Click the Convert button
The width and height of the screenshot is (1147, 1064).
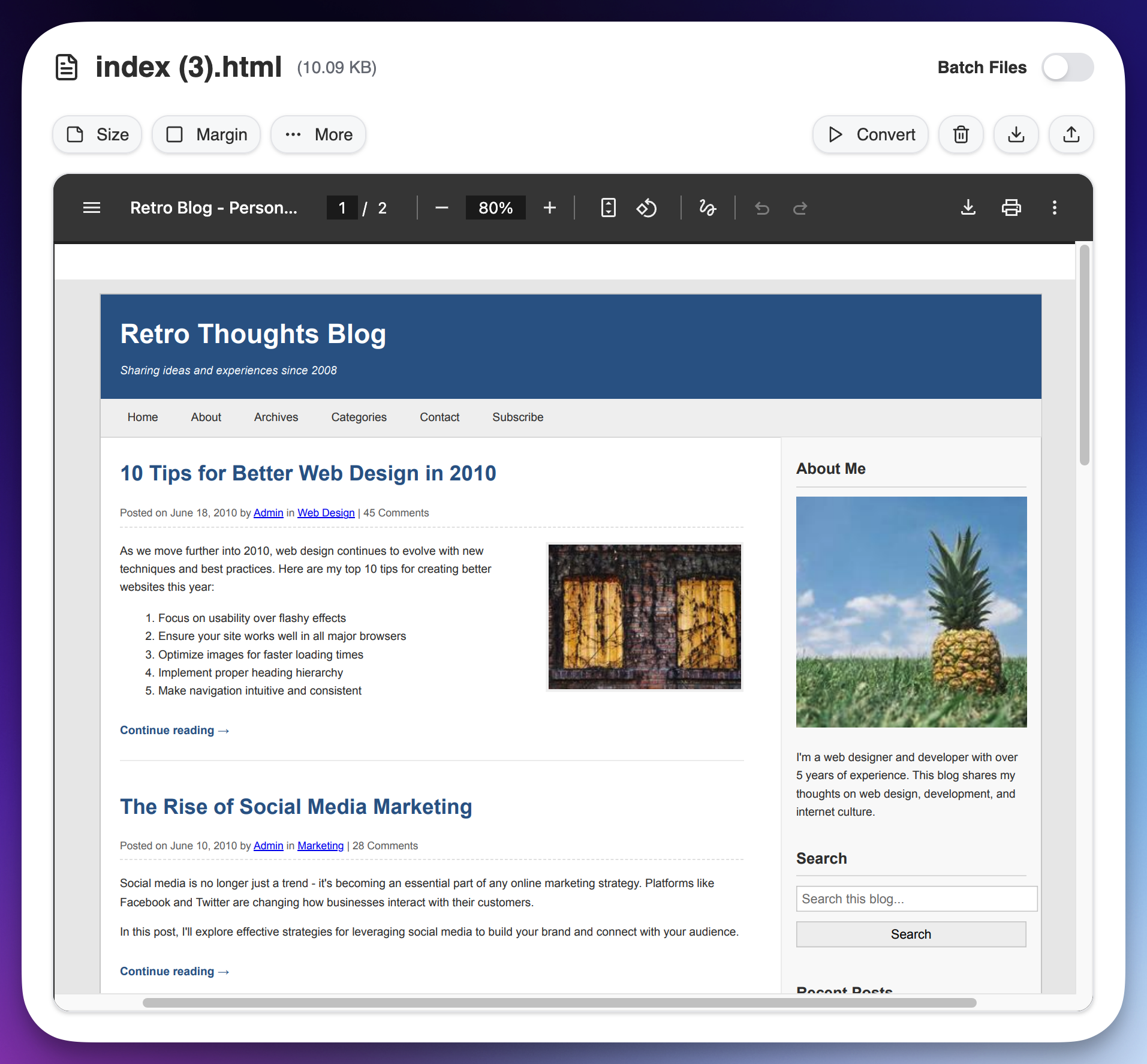coord(871,134)
